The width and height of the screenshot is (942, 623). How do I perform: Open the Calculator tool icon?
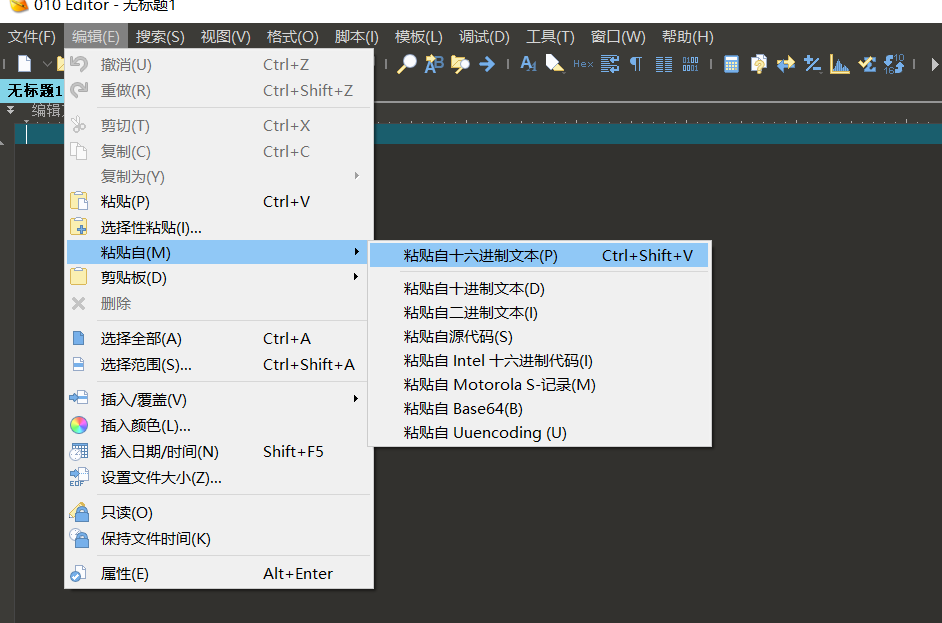pyautogui.click(x=732, y=64)
